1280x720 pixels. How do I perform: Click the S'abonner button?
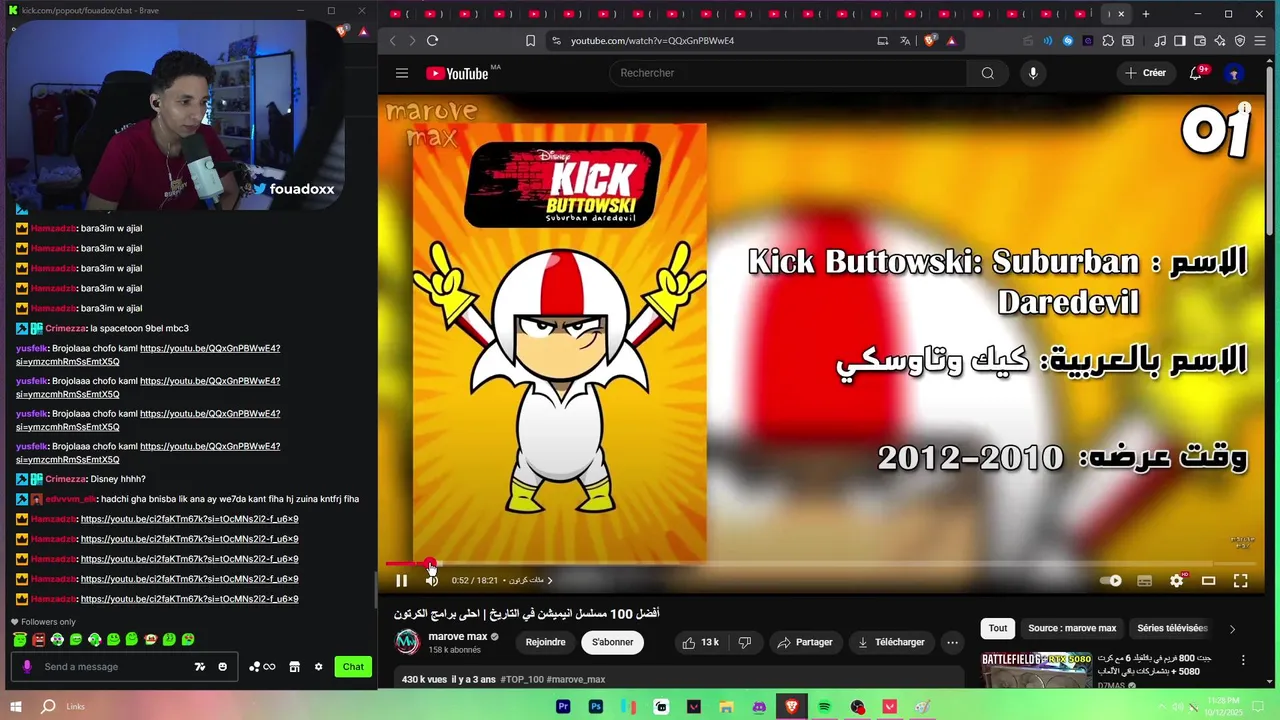point(612,642)
